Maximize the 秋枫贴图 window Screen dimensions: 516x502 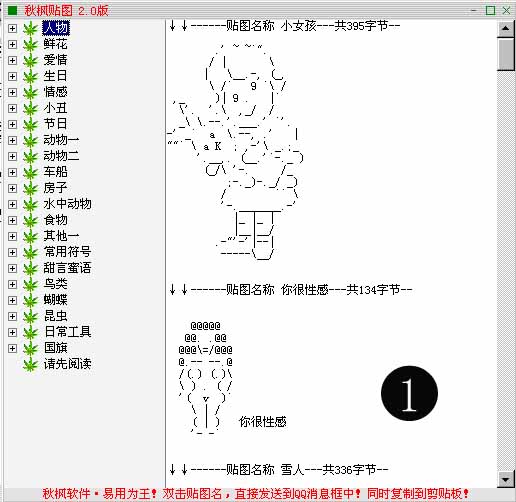click(x=490, y=10)
